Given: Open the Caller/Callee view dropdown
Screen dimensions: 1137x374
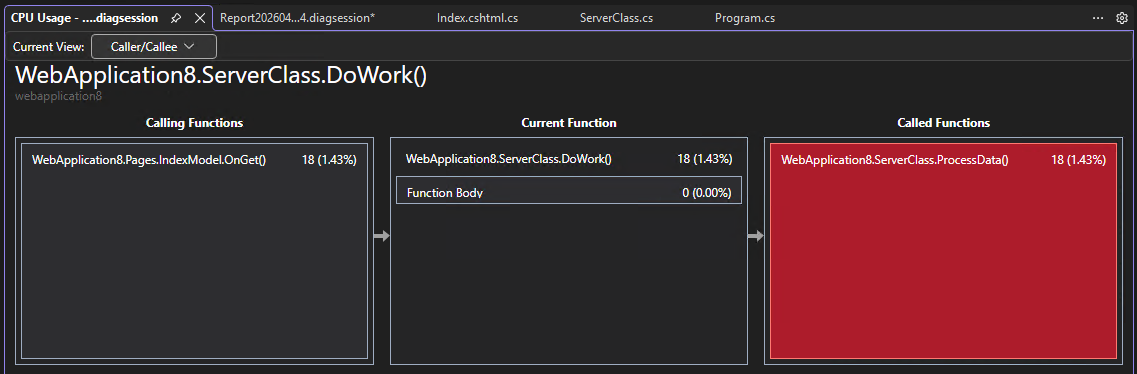Looking at the screenshot, I should point(154,46).
